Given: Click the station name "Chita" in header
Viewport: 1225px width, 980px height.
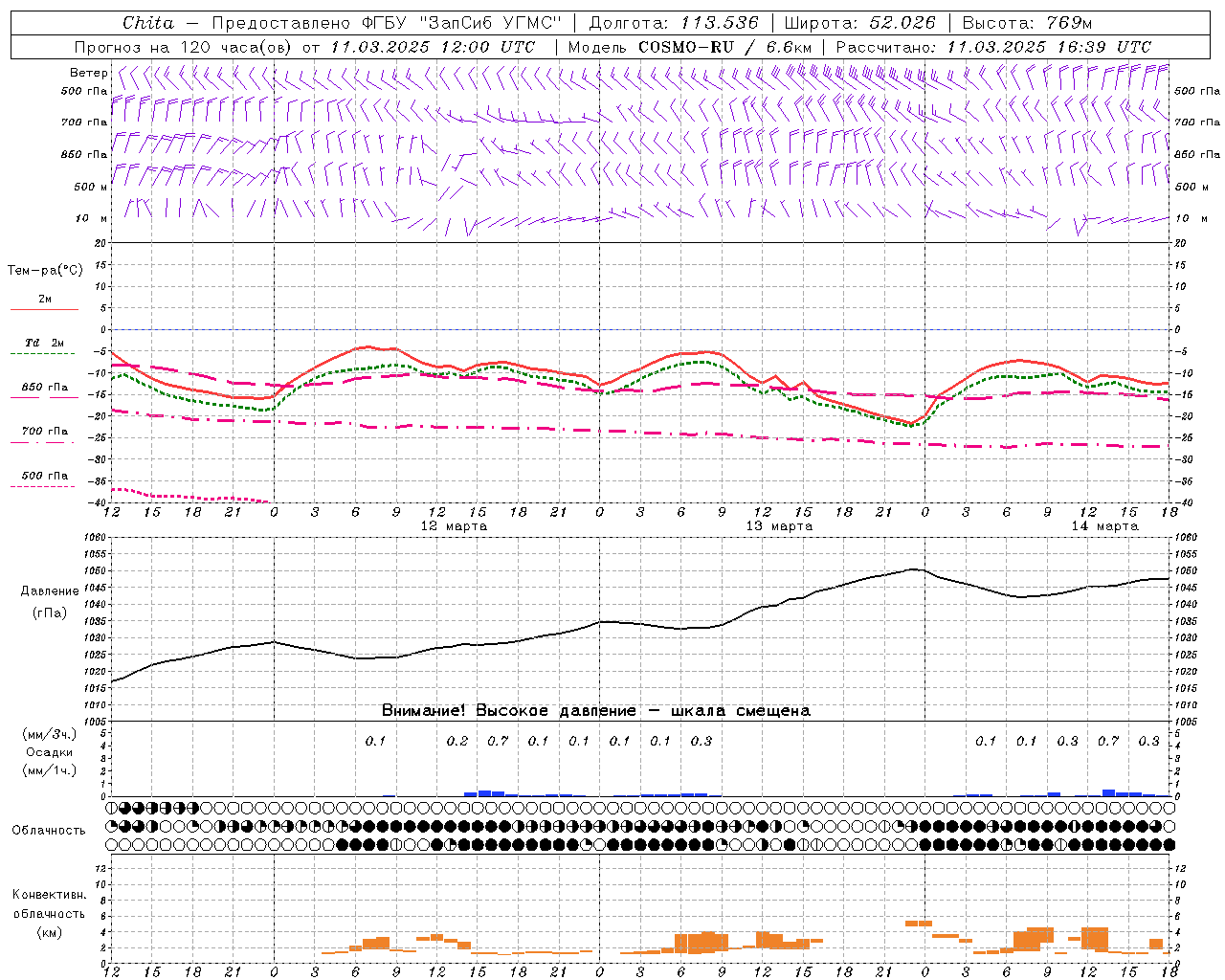Looking at the screenshot, I should click(148, 23).
